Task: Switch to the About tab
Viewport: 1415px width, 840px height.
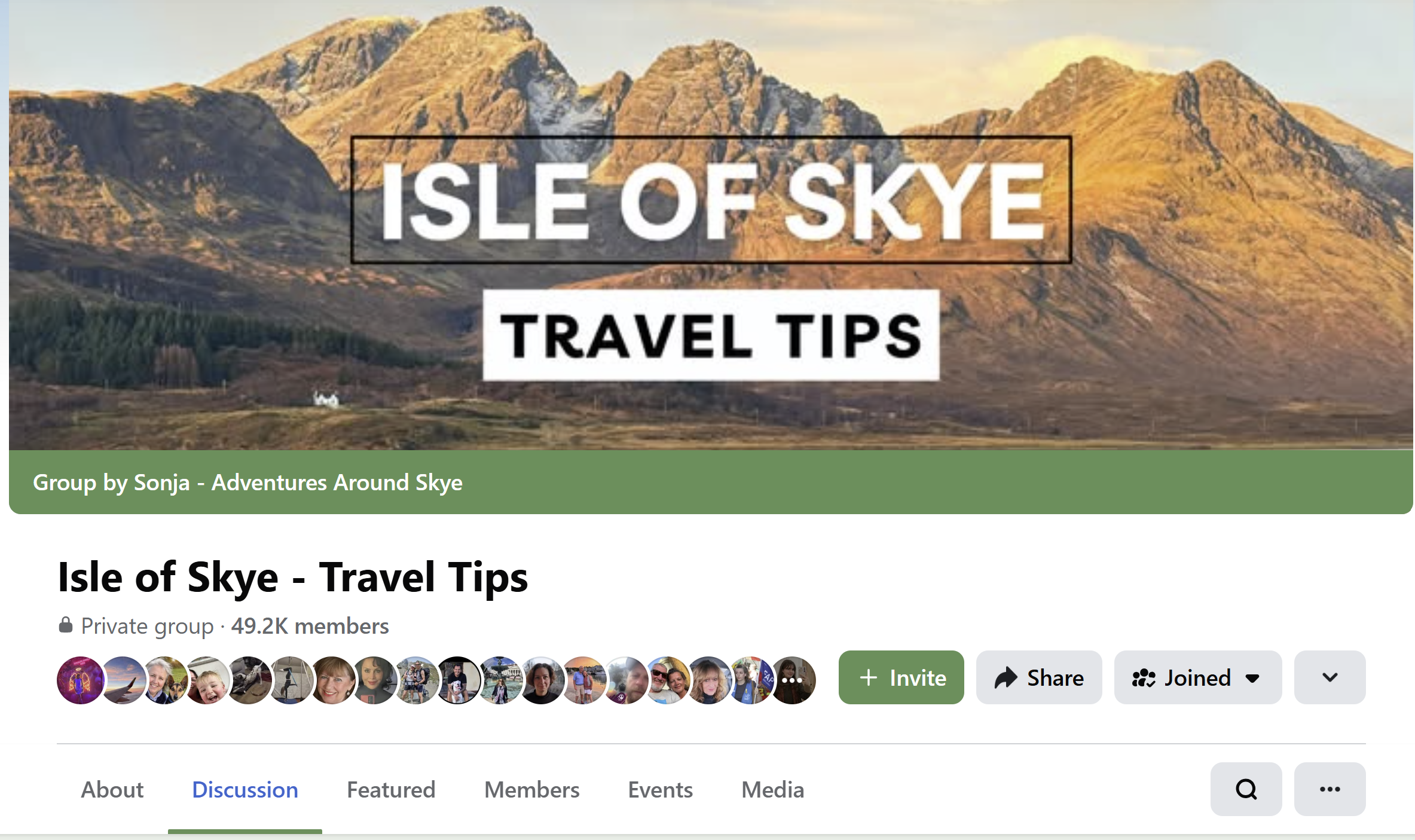Action: (112, 789)
